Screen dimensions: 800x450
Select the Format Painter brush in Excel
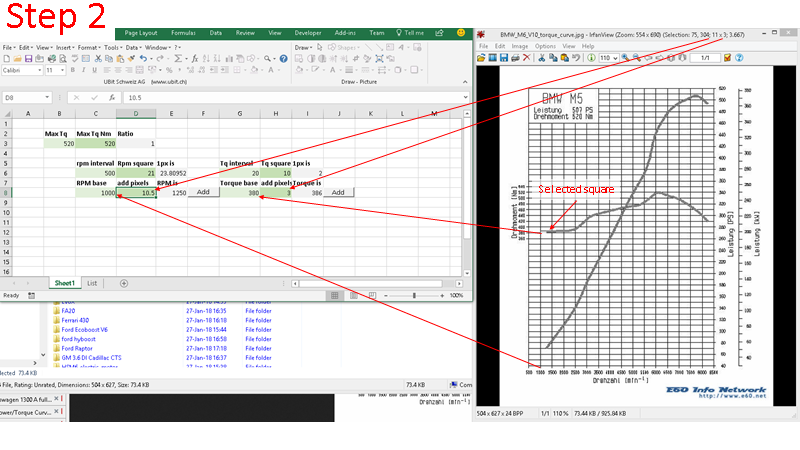(131, 59)
